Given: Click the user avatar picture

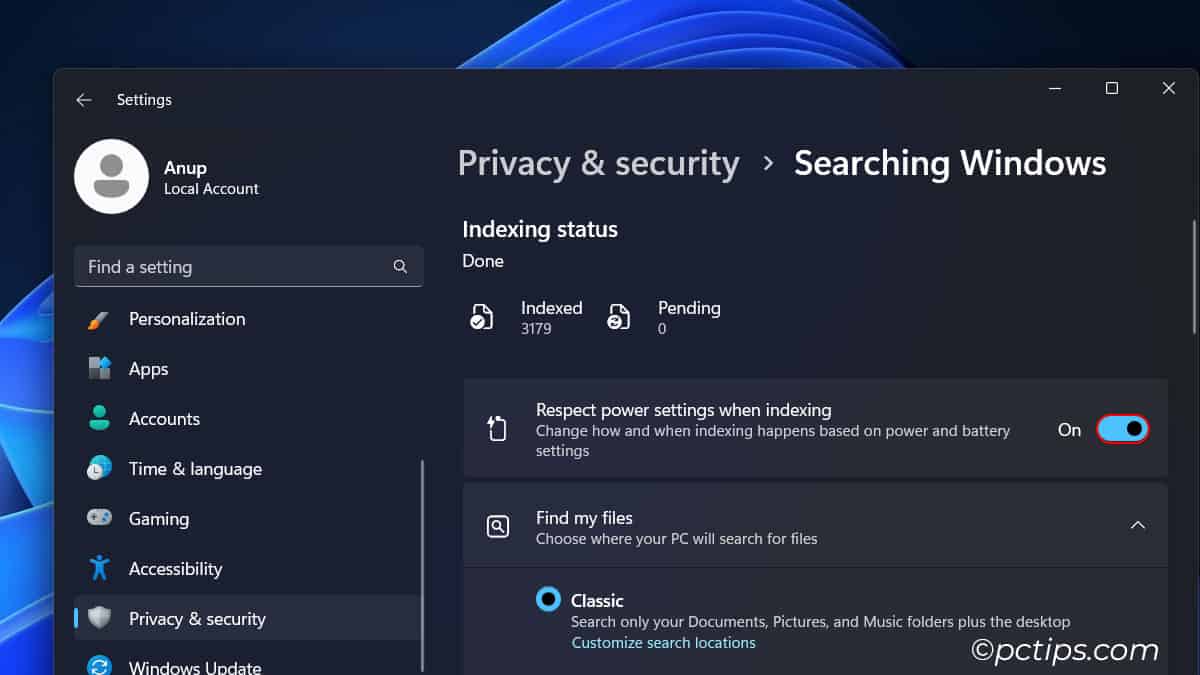Looking at the screenshot, I should click(111, 176).
